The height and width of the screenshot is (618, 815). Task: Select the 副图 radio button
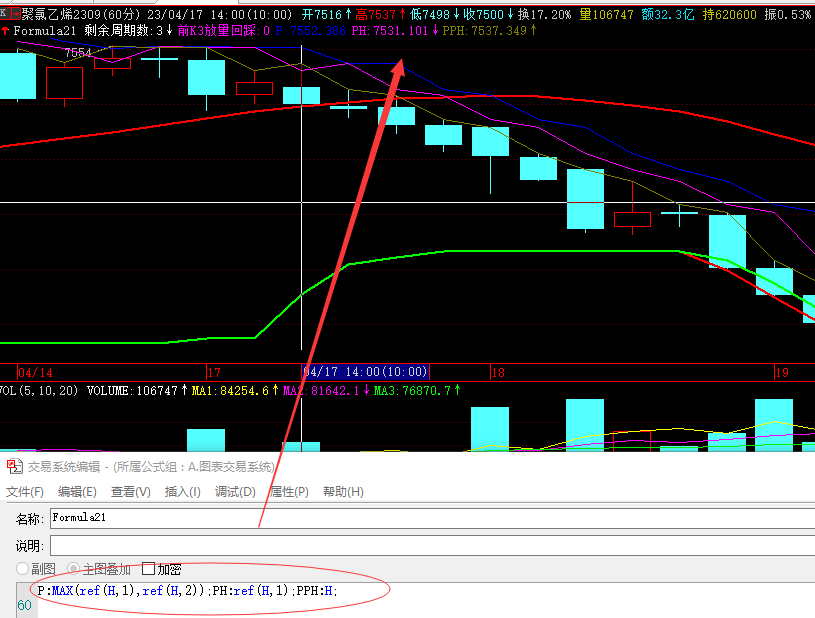click(22, 569)
